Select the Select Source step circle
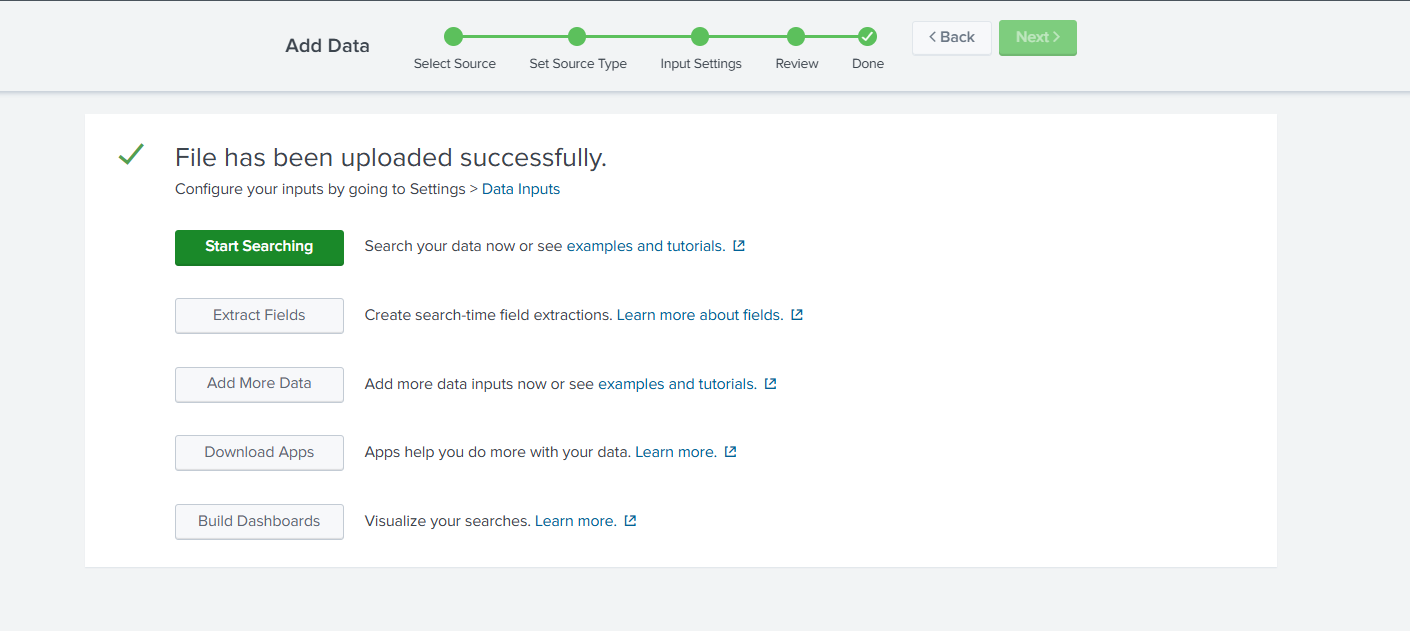The width and height of the screenshot is (1410, 631). 454,37
